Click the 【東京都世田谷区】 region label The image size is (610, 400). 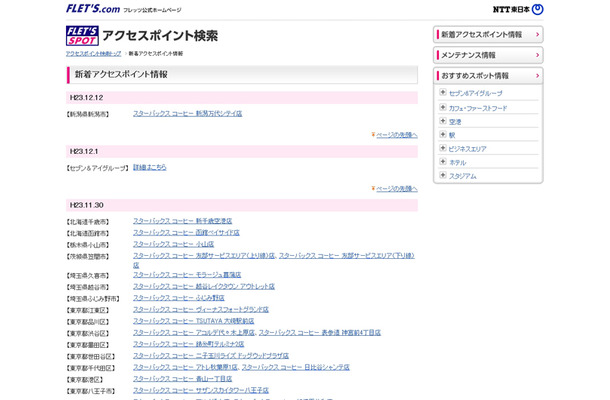[x=91, y=357]
